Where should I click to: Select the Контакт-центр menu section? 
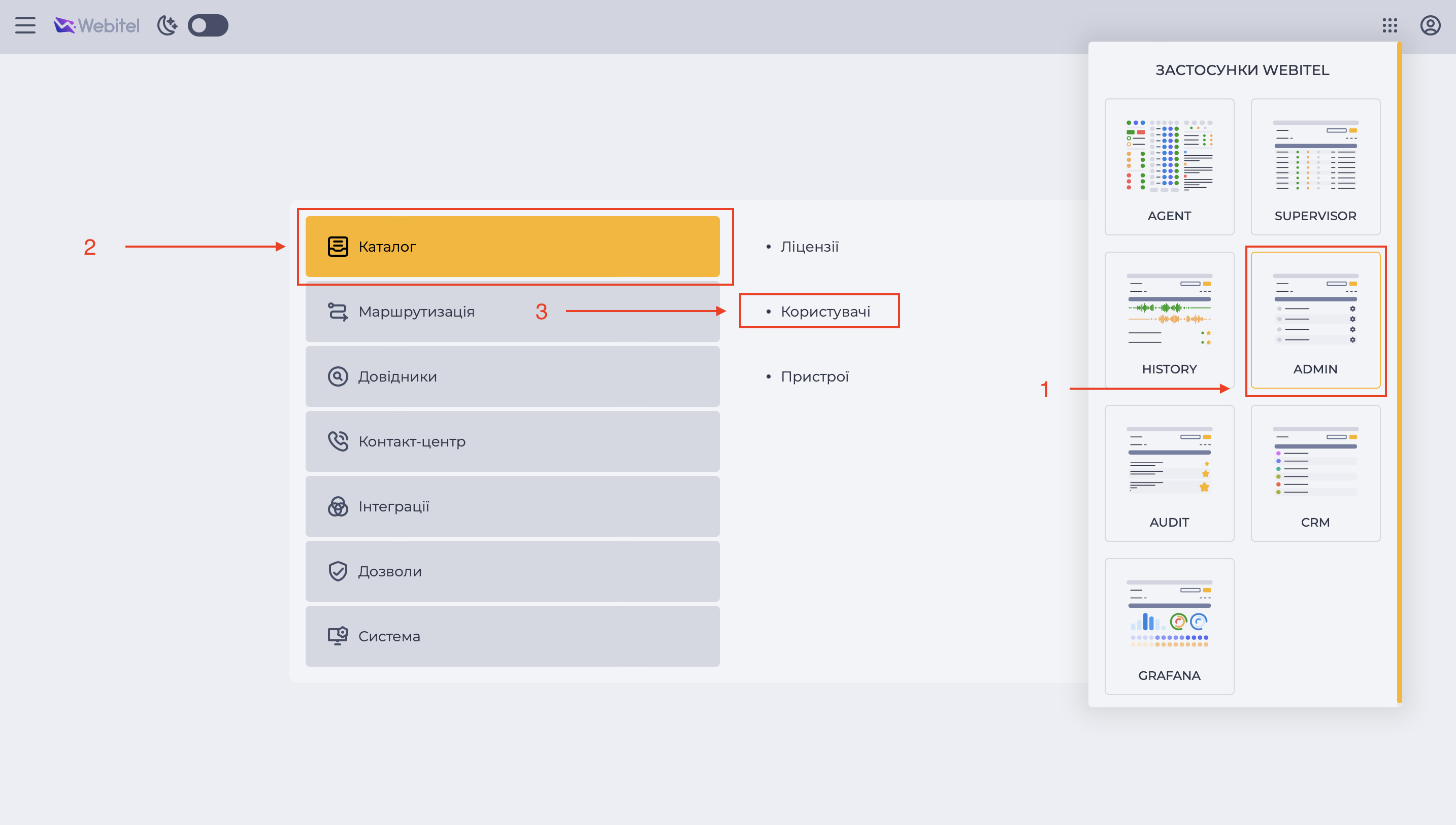point(512,441)
